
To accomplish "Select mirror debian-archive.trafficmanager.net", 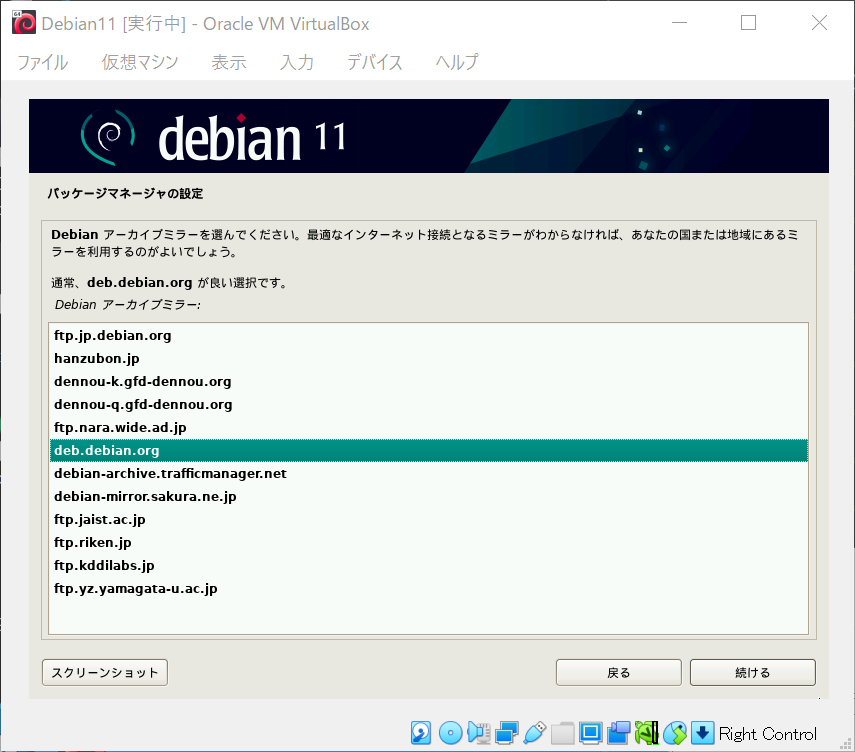I will coord(429,473).
